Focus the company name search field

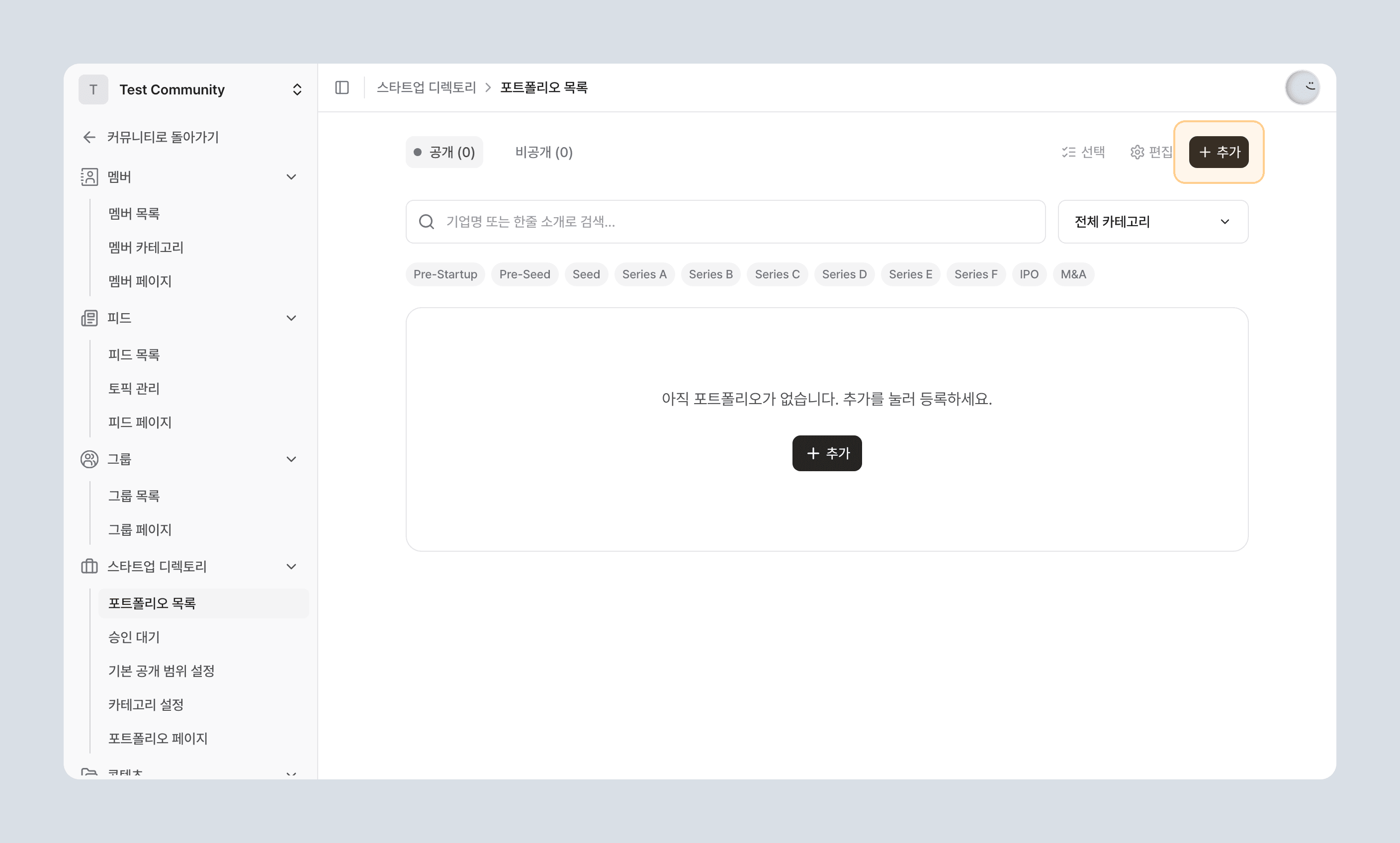tap(725, 222)
